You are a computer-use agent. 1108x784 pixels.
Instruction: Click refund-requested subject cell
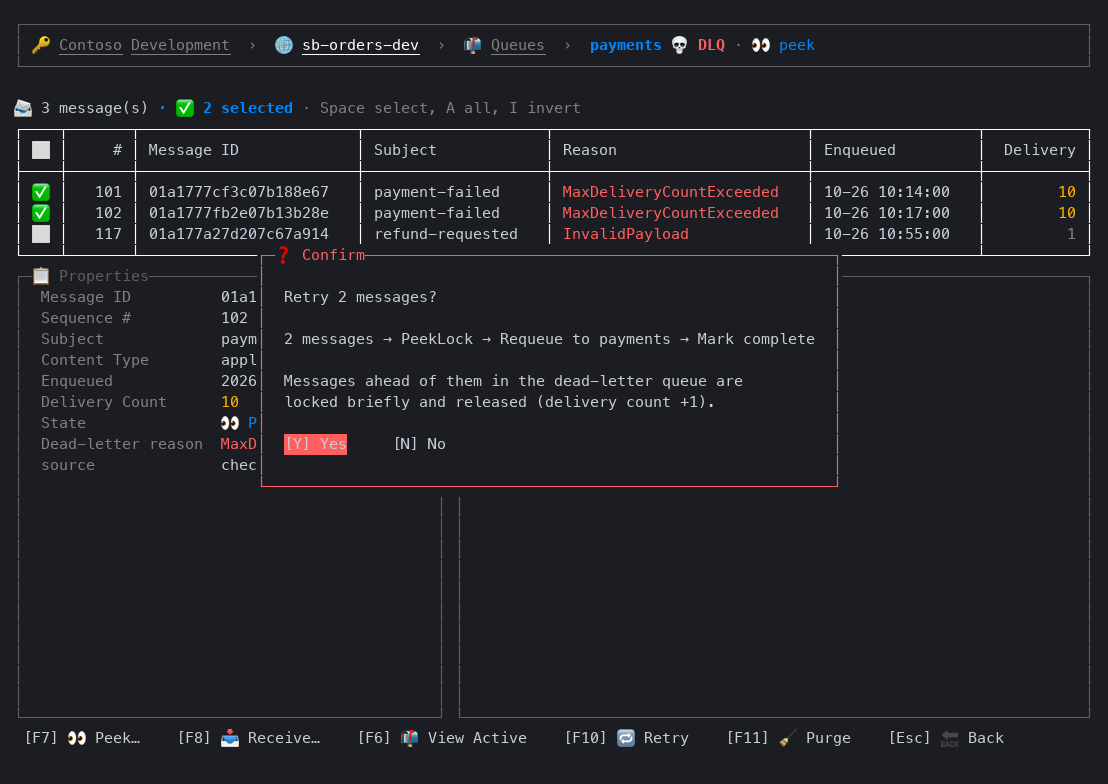pyautogui.click(x=446, y=234)
